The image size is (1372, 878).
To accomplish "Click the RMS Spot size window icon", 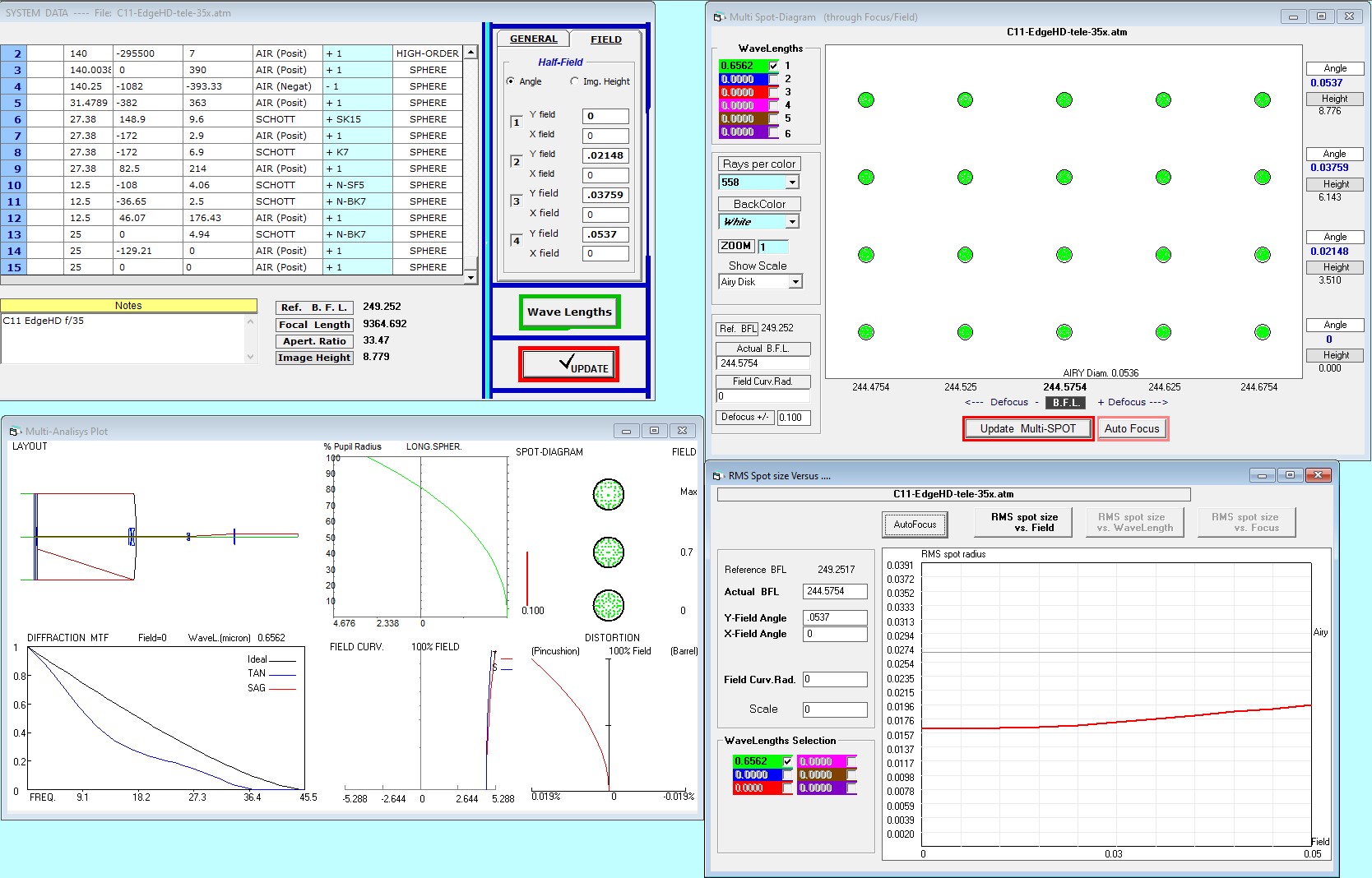I will click(717, 476).
